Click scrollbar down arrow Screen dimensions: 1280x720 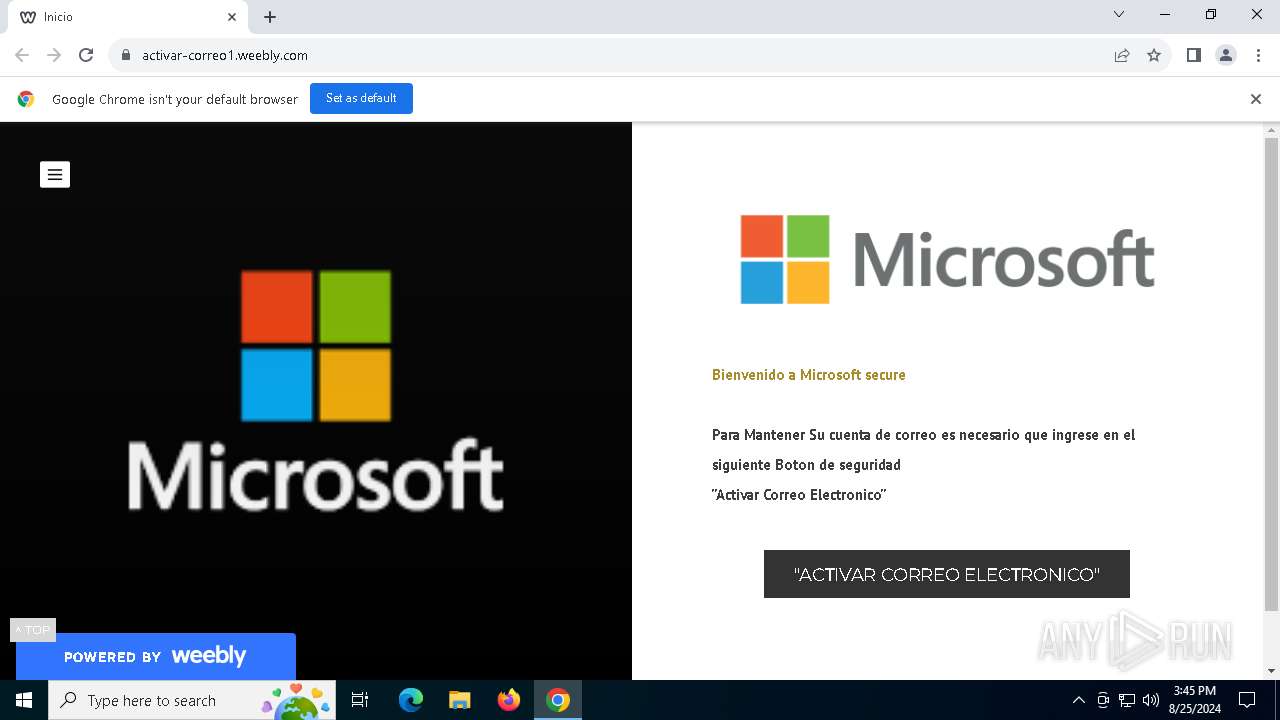(x=1271, y=671)
